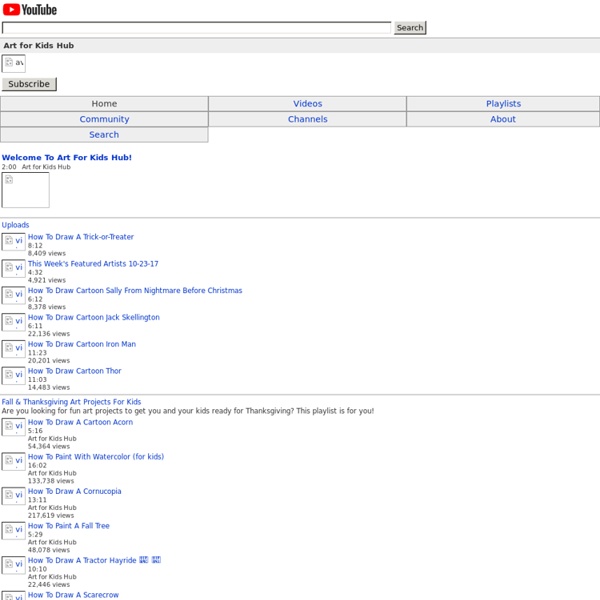600x600 pixels.
Task: Click thumbnail beside This Week's Featured Artists
Action: (13, 269)
